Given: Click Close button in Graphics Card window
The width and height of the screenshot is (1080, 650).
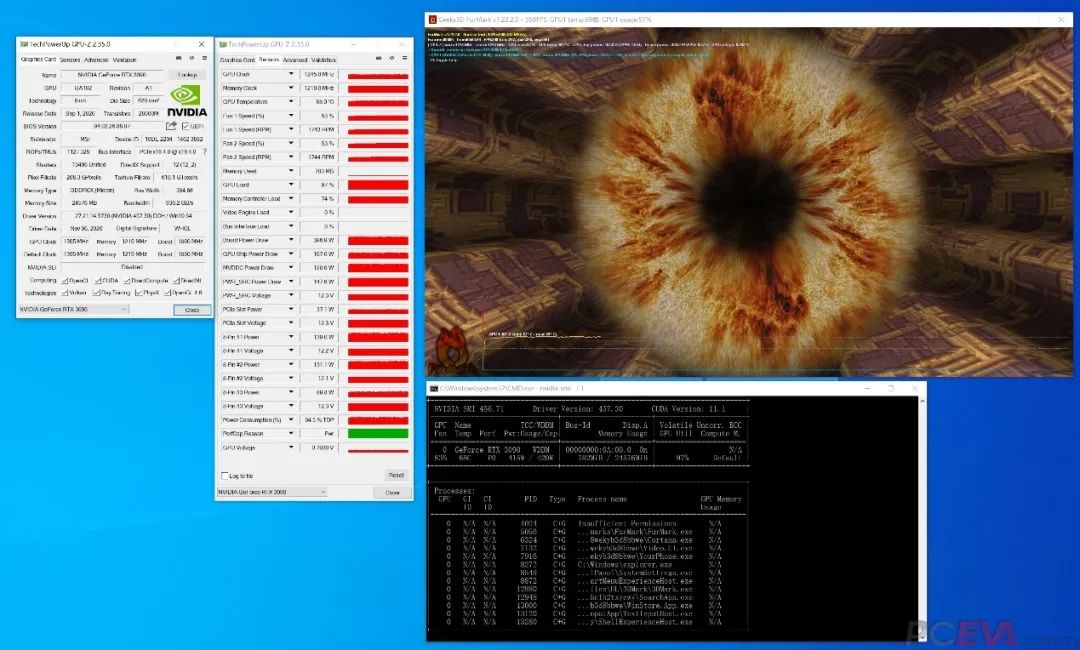Looking at the screenshot, I should 192,310.
